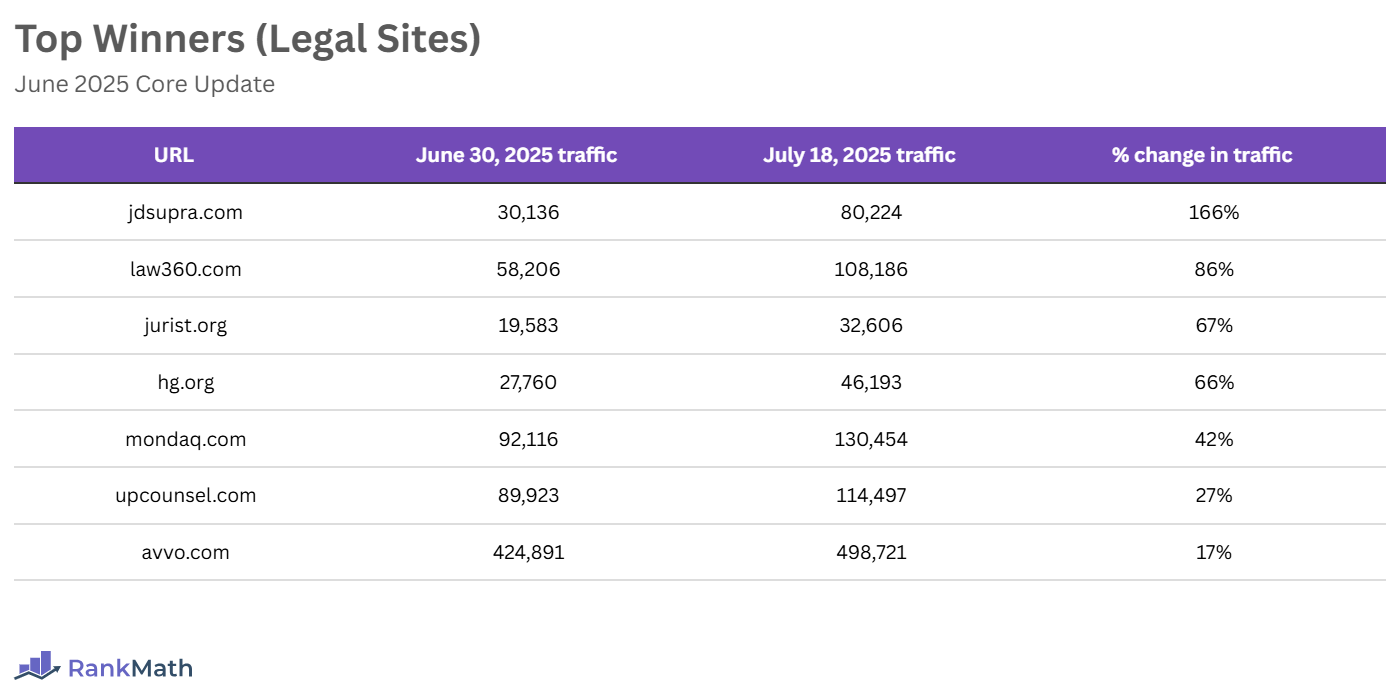Click jdsupra.com June value 30,136
The image size is (1400, 700).
pyautogui.click(x=528, y=213)
